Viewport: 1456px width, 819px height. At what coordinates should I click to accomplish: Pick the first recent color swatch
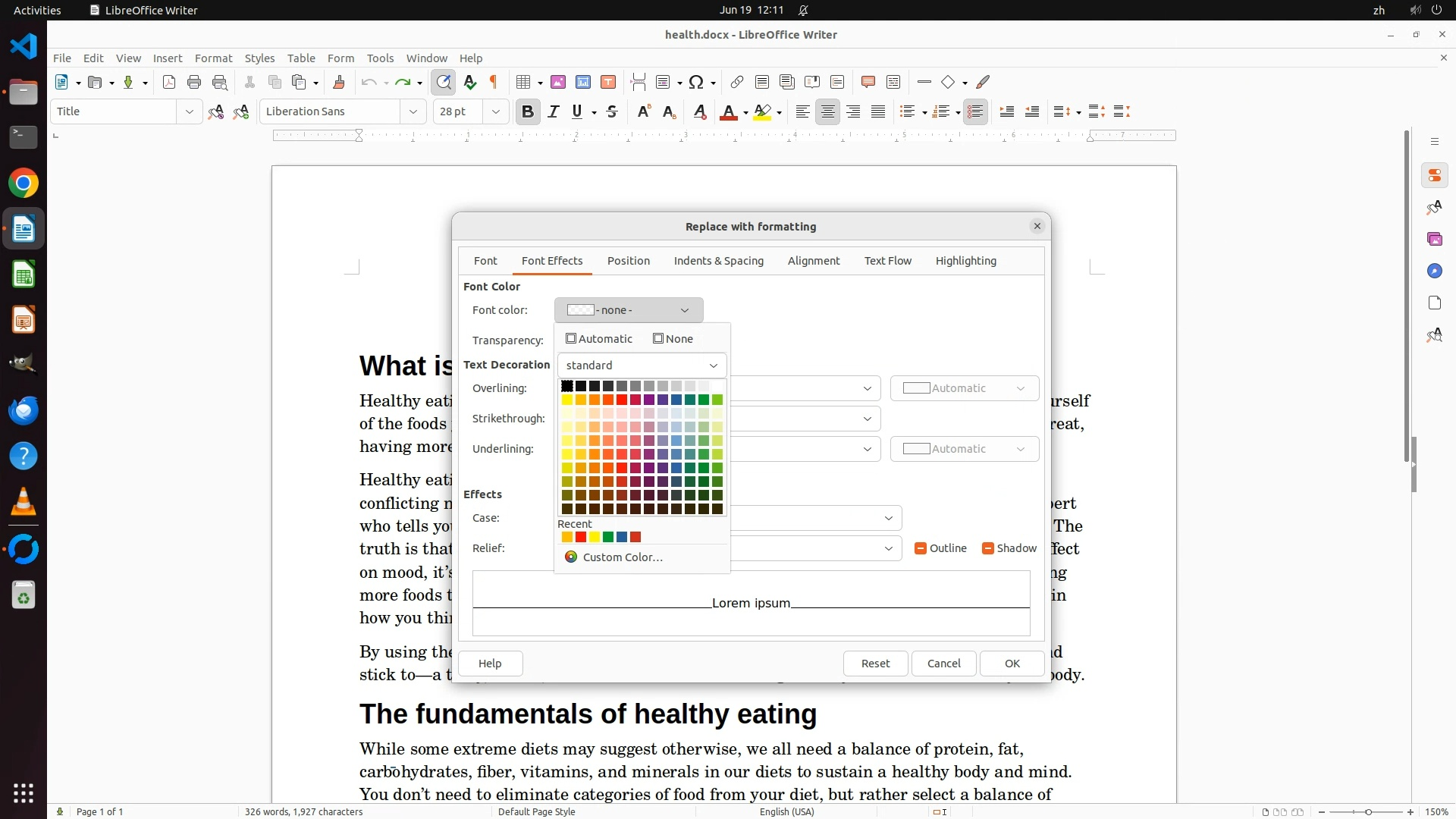pos(566,538)
